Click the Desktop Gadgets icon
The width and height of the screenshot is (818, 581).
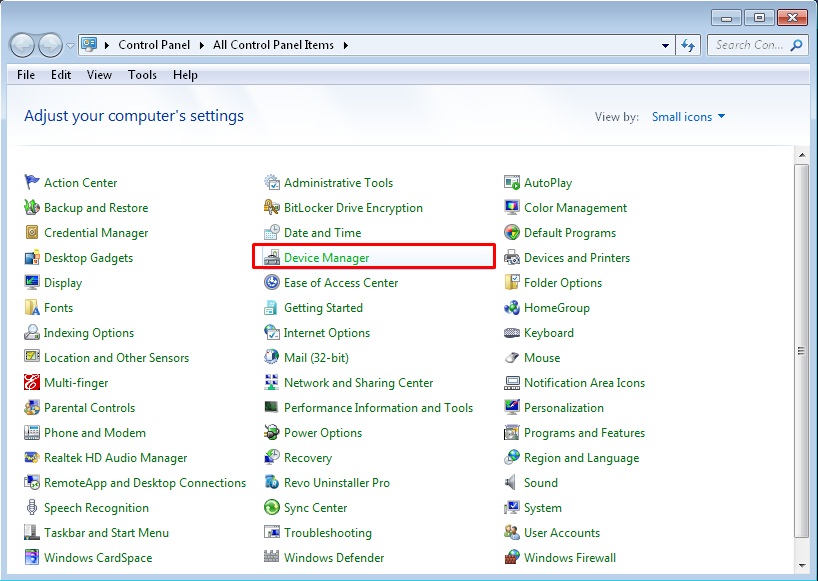click(32, 257)
